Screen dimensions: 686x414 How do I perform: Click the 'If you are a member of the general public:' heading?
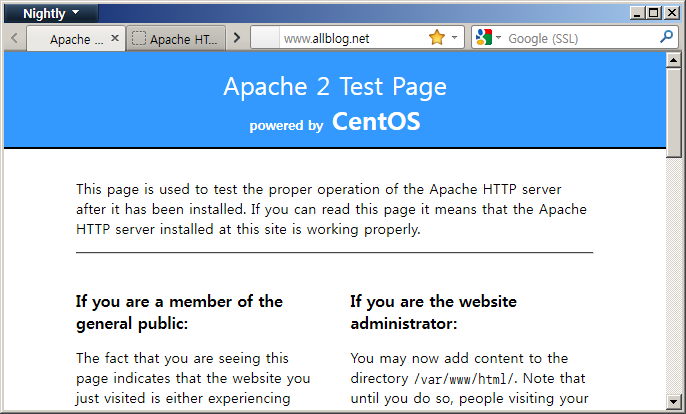click(179, 312)
